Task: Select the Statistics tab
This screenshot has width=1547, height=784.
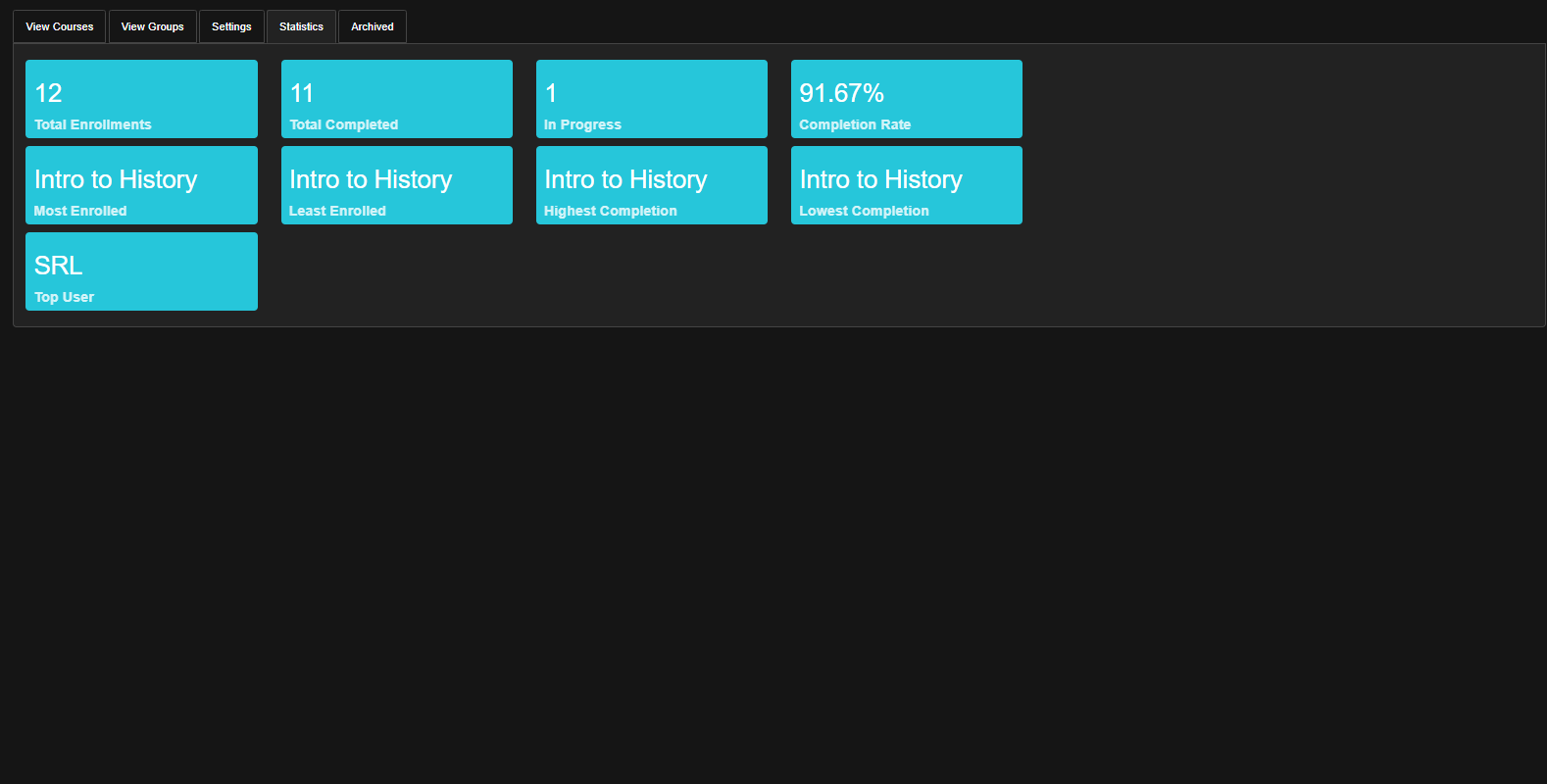Action: 301,26
